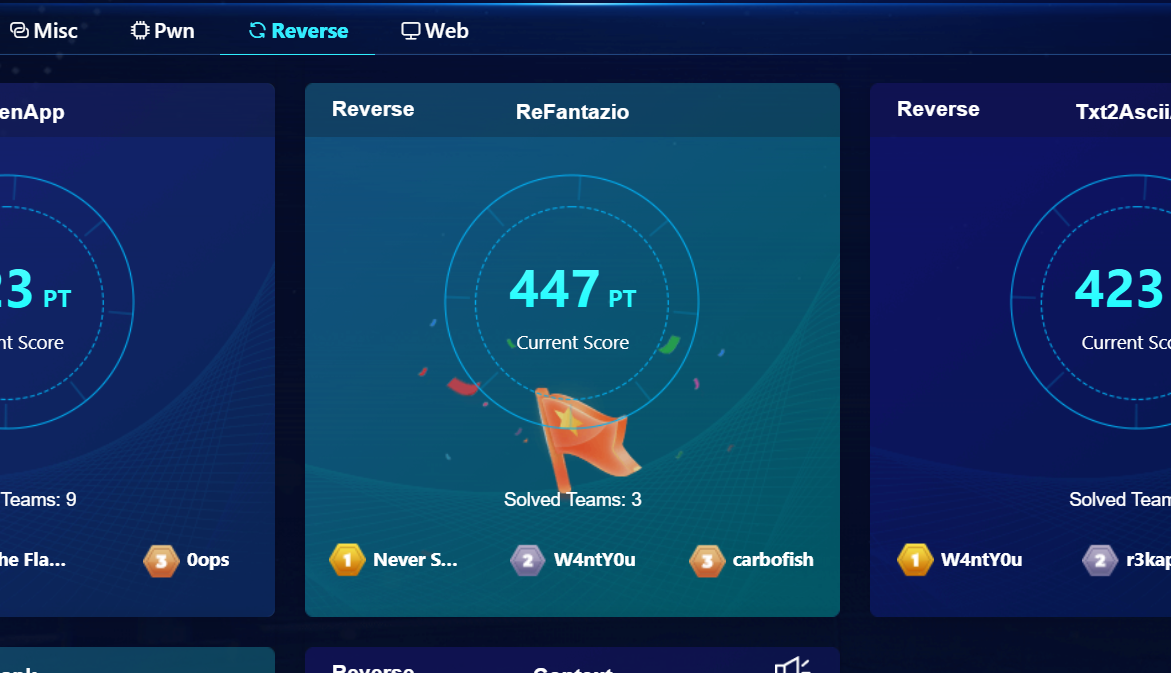This screenshot has width=1171, height=673.
Task: Click 'Solved Teams: 3' on ReFantazio card
Action: pyautogui.click(x=572, y=499)
